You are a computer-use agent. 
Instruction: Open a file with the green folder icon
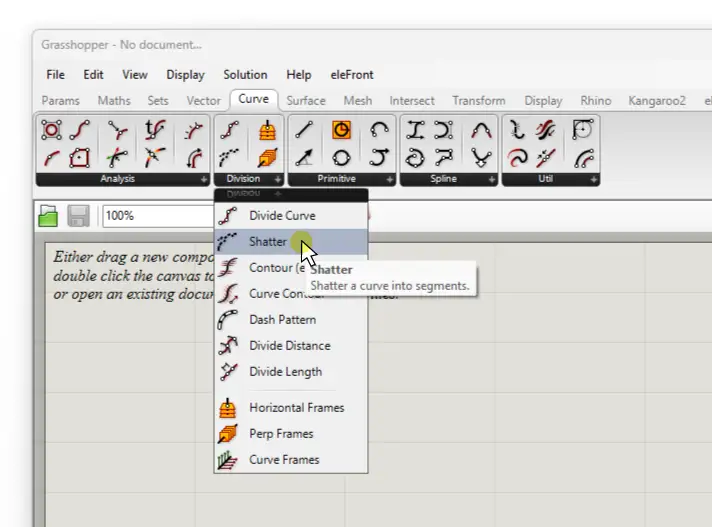tap(48, 216)
